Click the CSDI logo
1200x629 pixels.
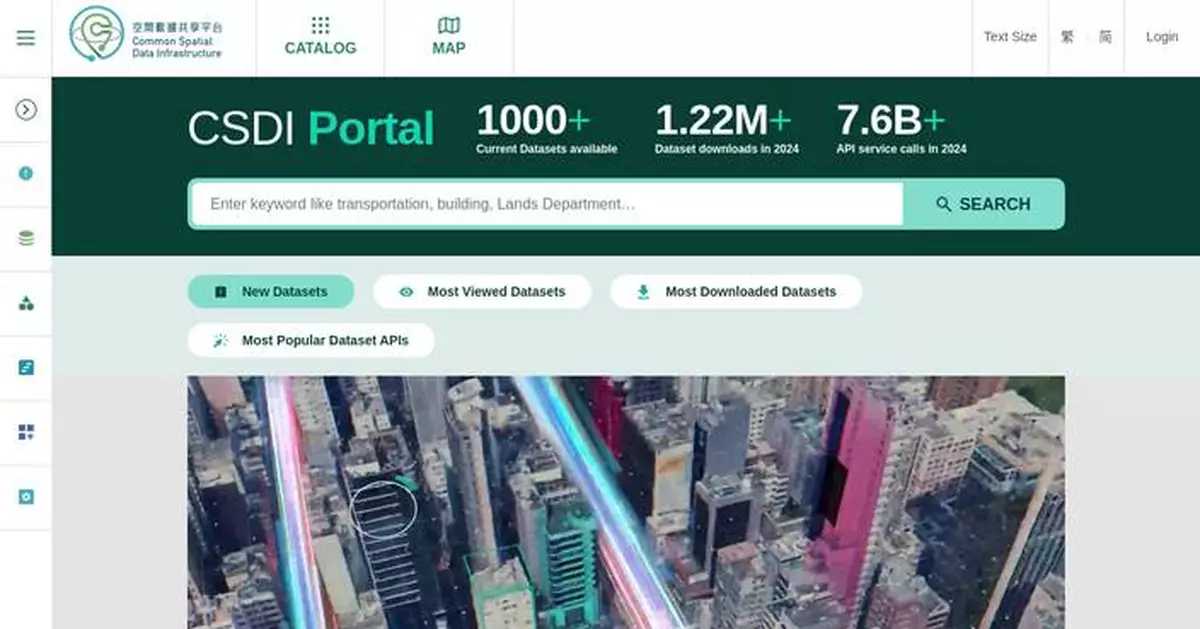click(146, 33)
